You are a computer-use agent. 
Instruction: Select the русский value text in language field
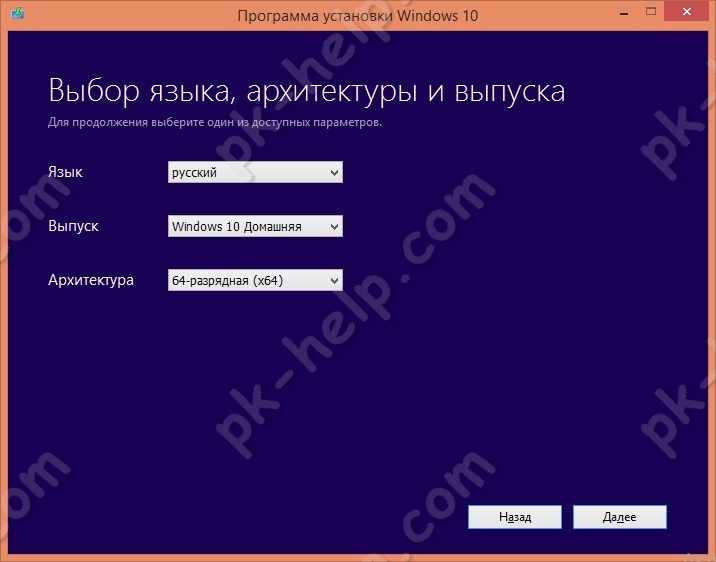click(x=194, y=173)
